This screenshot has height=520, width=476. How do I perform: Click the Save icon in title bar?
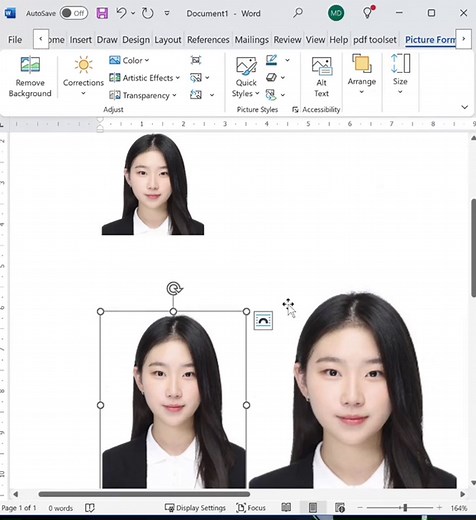[102, 13]
